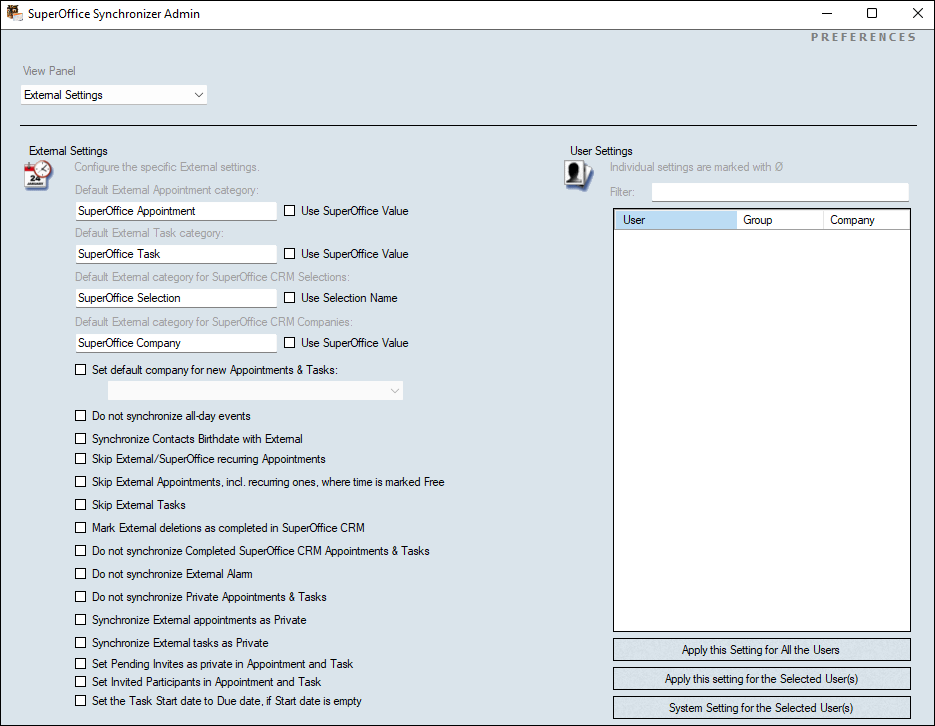This screenshot has width=935, height=726.
Task: Minimize the Synchronizer Admin window
Action: pyautogui.click(x=827, y=13)
